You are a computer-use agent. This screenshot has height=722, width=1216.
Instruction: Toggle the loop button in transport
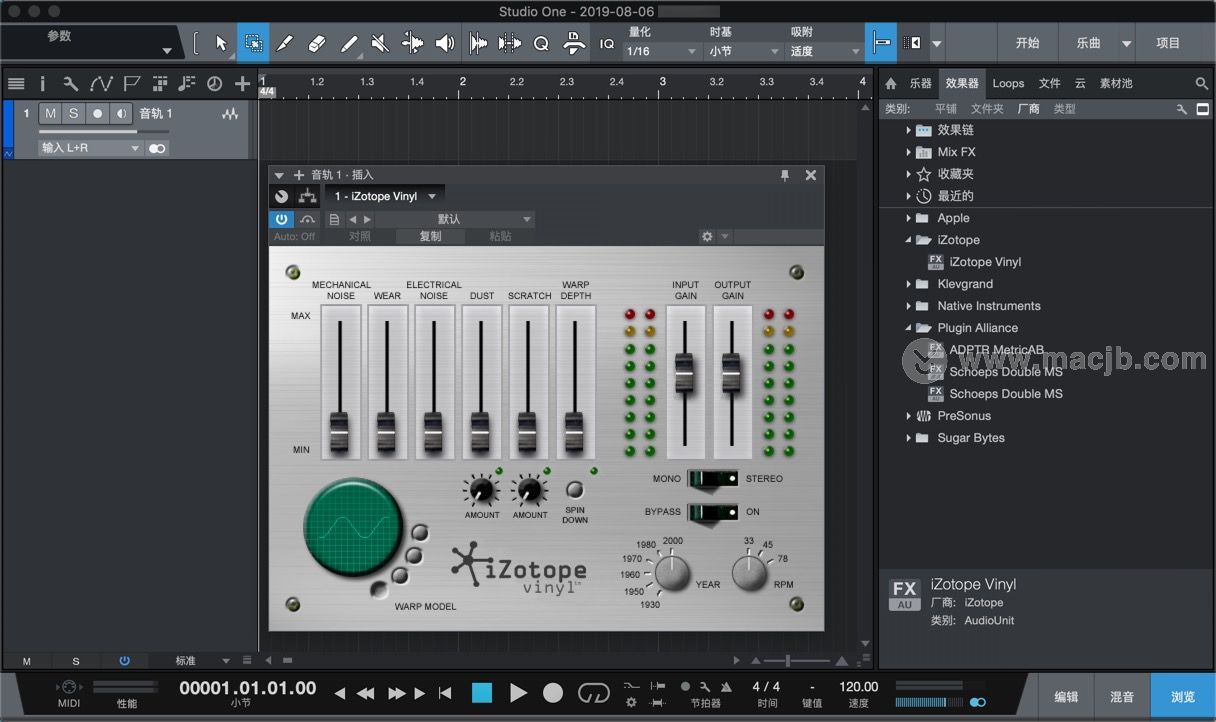(x=593, y=693)
